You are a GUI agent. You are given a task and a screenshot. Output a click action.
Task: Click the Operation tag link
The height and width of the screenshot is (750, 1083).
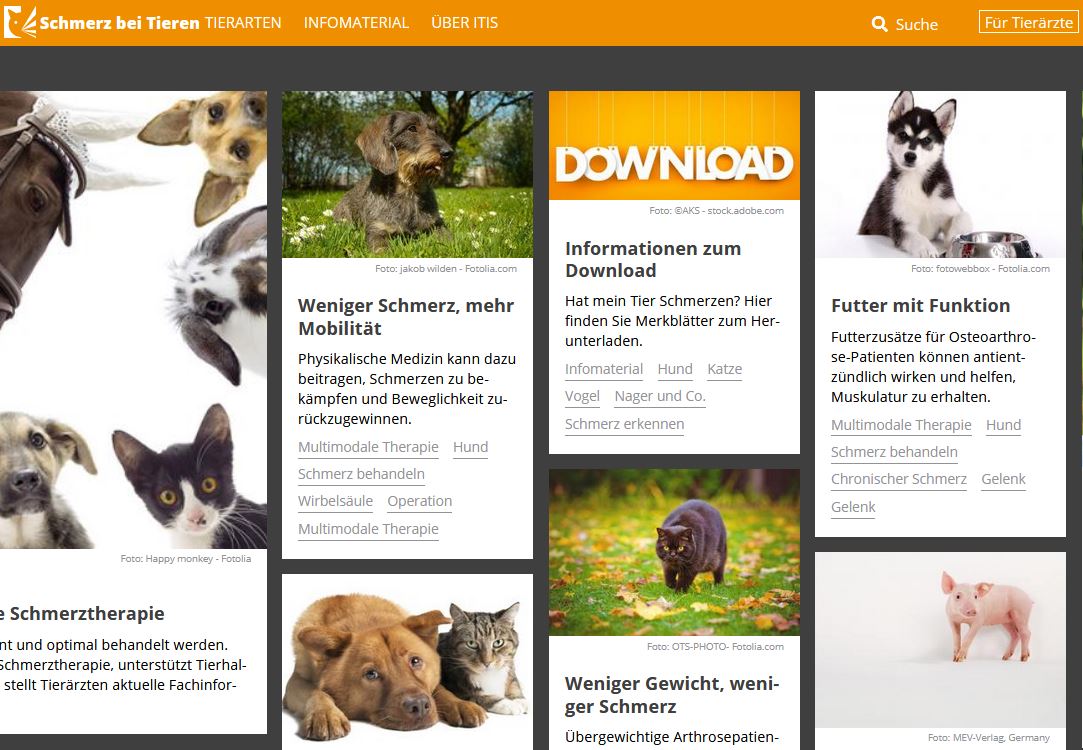click(x=419, y=500)
